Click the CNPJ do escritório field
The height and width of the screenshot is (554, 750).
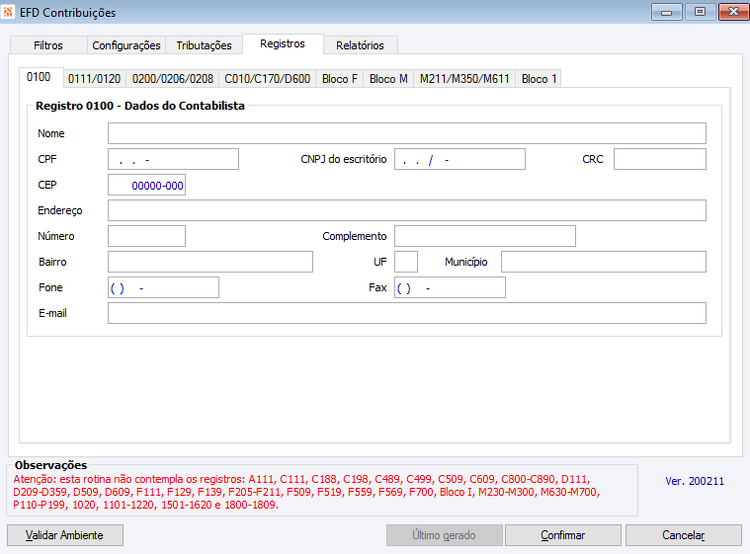point(460,159)
